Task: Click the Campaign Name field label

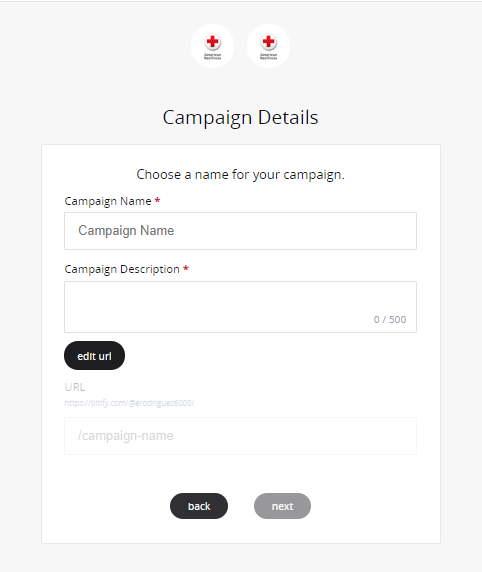Action: (108, 201)
